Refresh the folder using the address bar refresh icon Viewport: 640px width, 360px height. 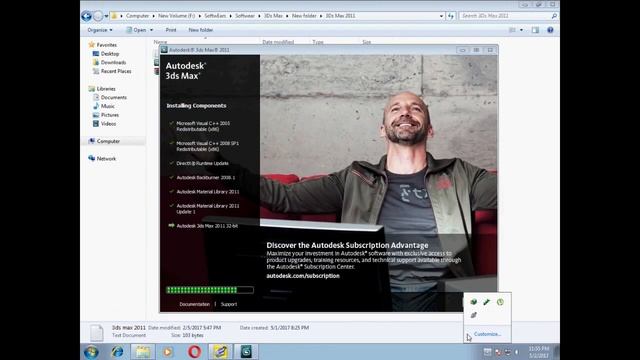click(451, 16)
